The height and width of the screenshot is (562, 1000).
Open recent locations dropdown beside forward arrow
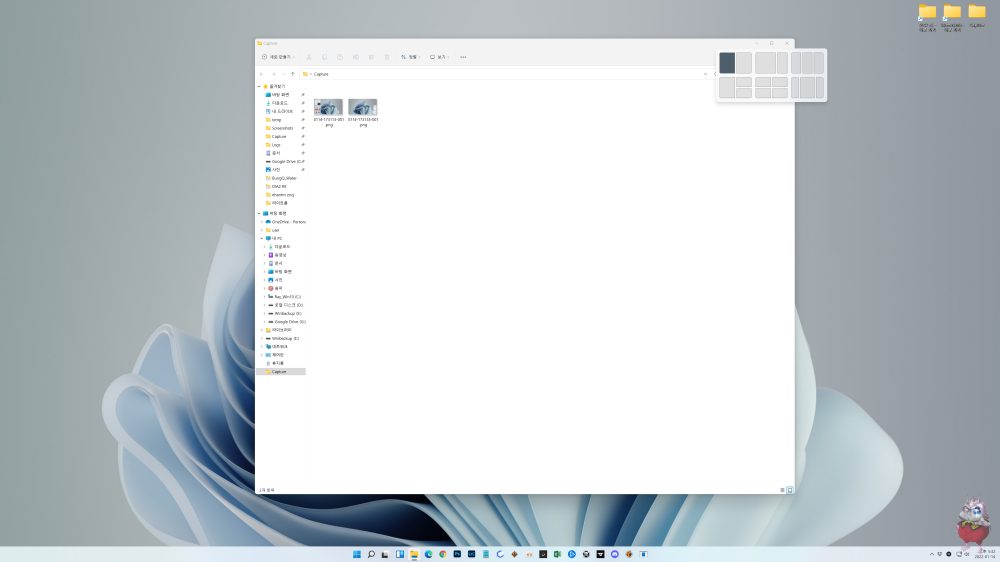pyautogui.click(x=283, y=74)
